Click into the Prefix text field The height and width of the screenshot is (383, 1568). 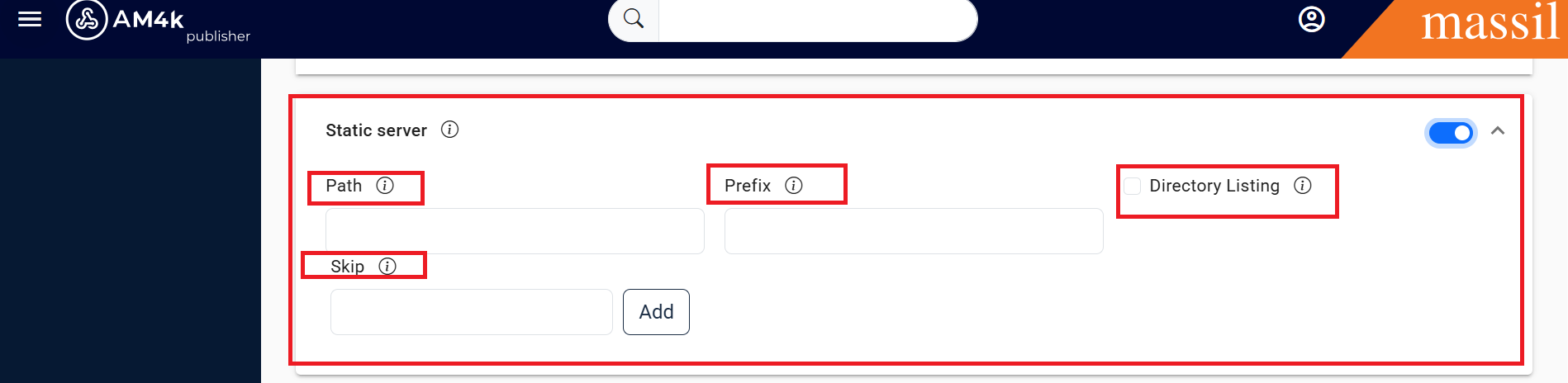click(x=913, y=231)
